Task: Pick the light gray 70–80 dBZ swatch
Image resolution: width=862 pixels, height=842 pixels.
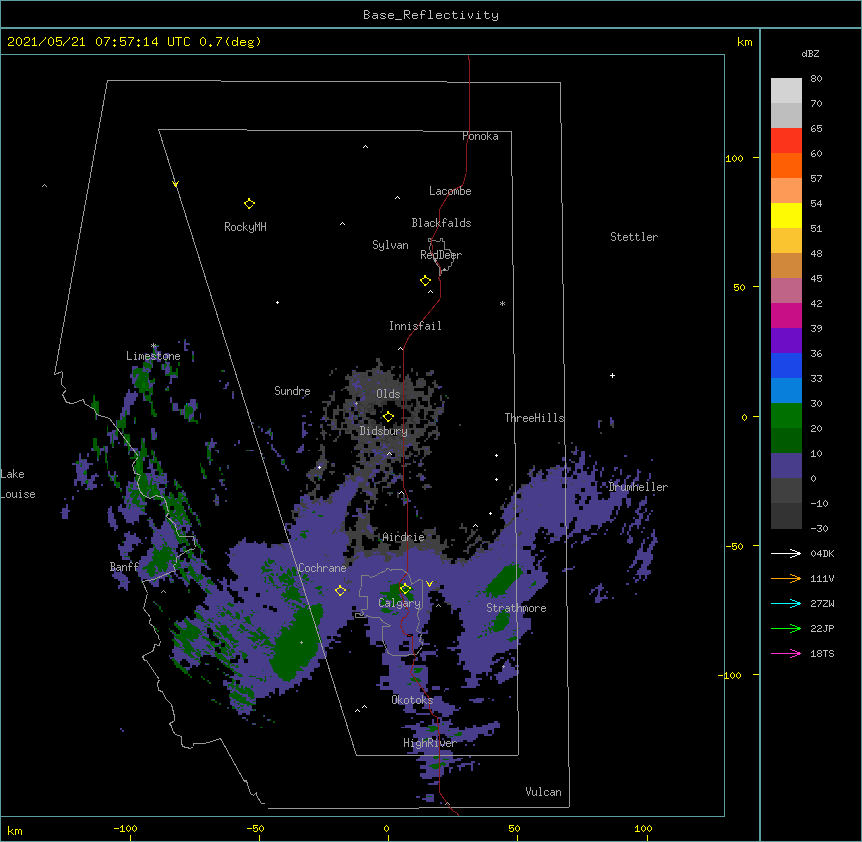Action: click(786, 91)
